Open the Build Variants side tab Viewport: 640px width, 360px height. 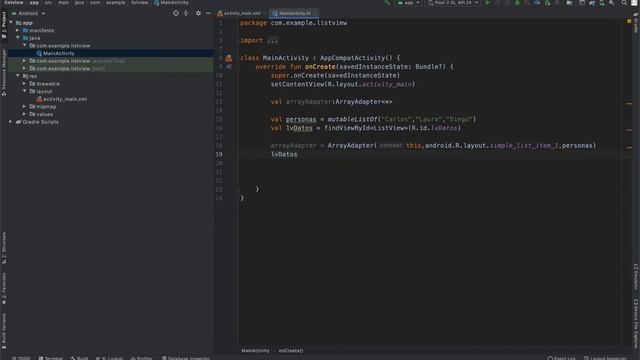click(4, 331)
